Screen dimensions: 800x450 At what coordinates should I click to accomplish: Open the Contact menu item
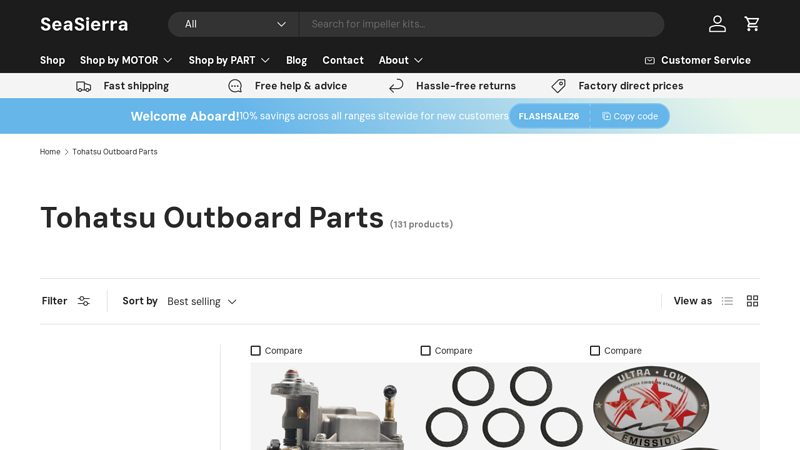point(343,60)
